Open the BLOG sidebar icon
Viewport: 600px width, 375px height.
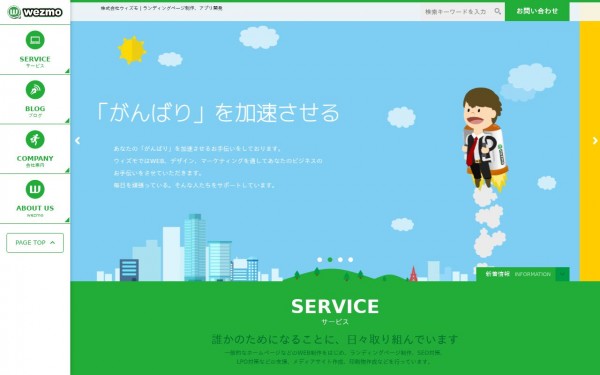coord(35,90)
